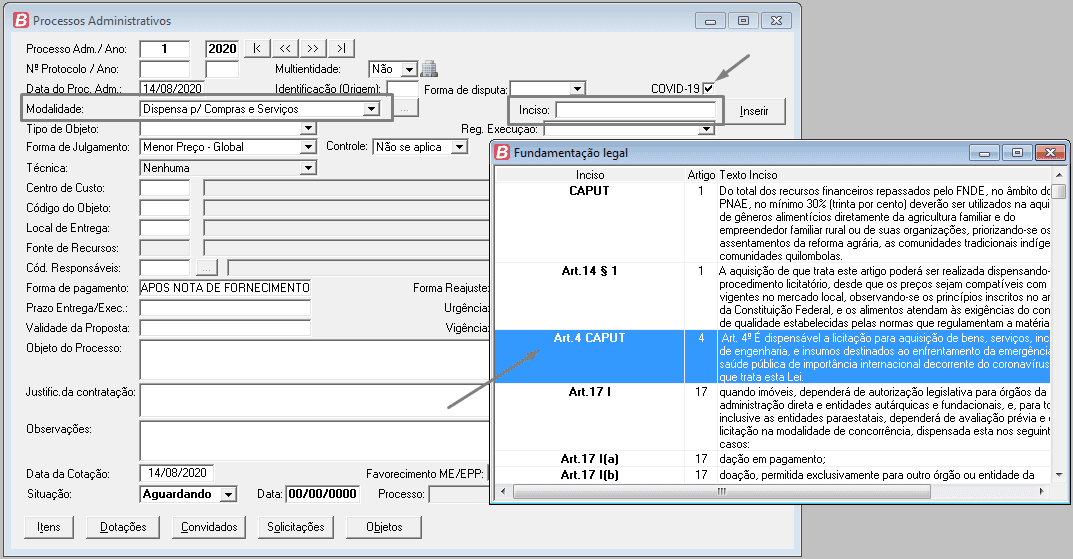Expand the Modalidade dropdown
This screenshot has height=559, width=1073.
tap(371, 109)
